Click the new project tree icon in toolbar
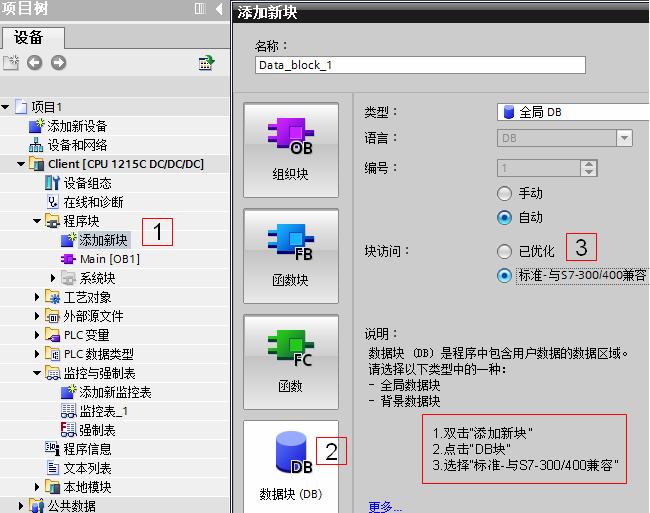650x513 pixels. point(11,63)
